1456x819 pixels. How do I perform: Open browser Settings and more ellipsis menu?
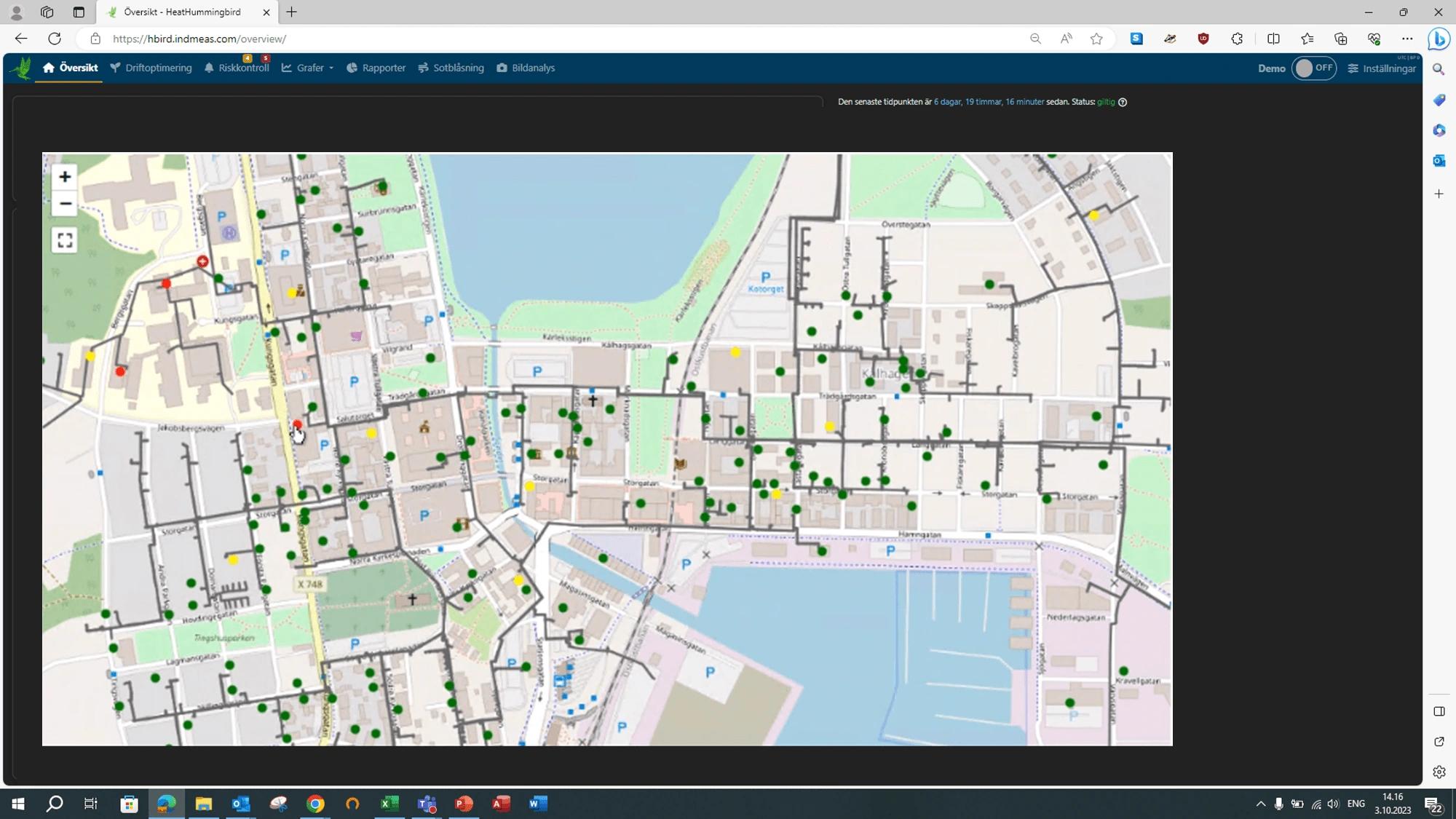[x=1407, y=39]
